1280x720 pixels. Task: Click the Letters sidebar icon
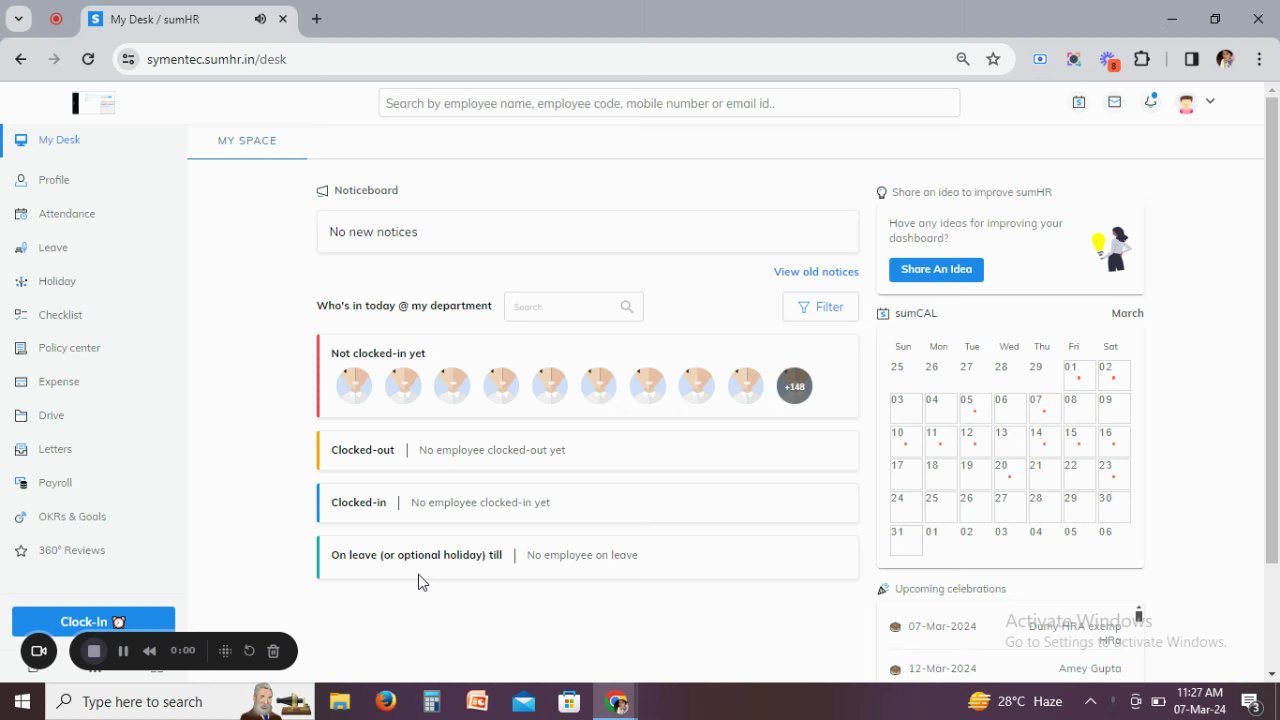20,449
